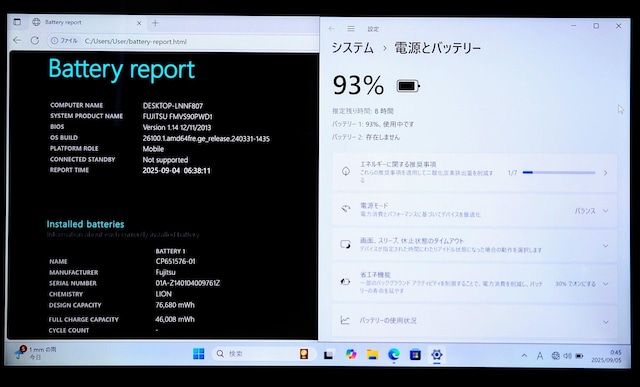Image resolution: width=640 pixels, height=387 pixels.
Task: Click the power mode gauge icon
Action: pos(346,209)
